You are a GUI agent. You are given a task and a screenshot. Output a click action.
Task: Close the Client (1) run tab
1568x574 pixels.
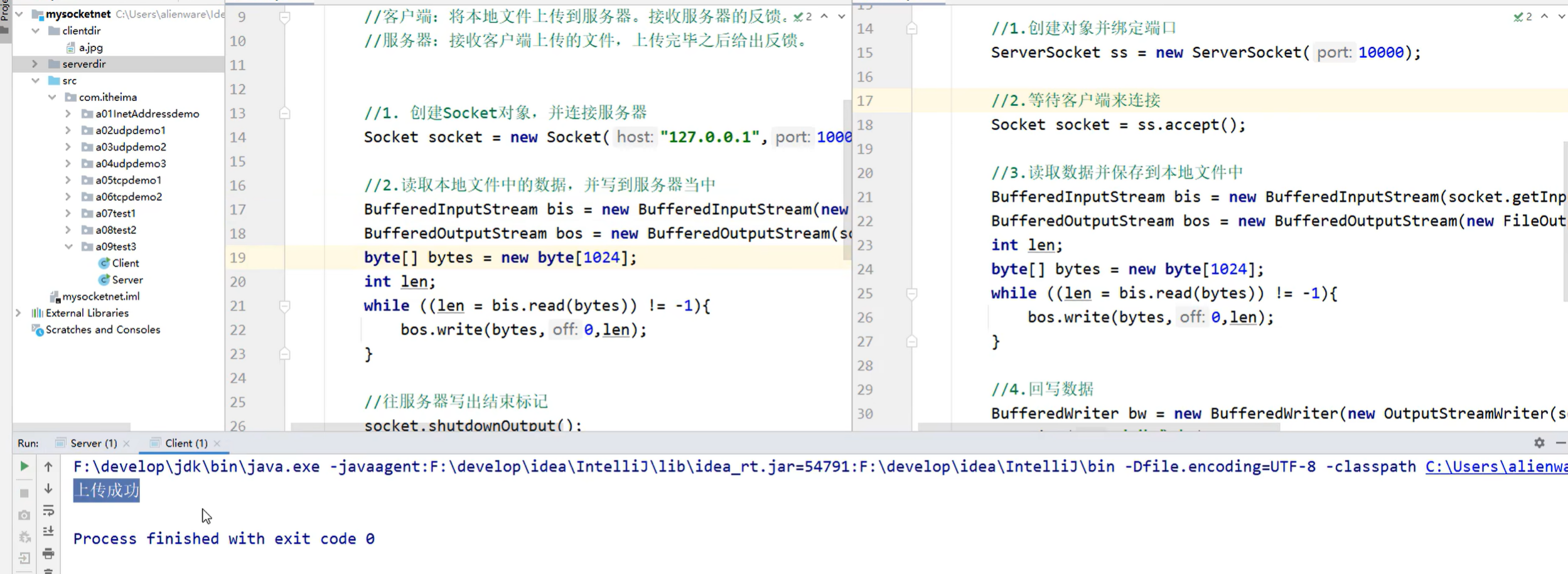coord(217,444)
